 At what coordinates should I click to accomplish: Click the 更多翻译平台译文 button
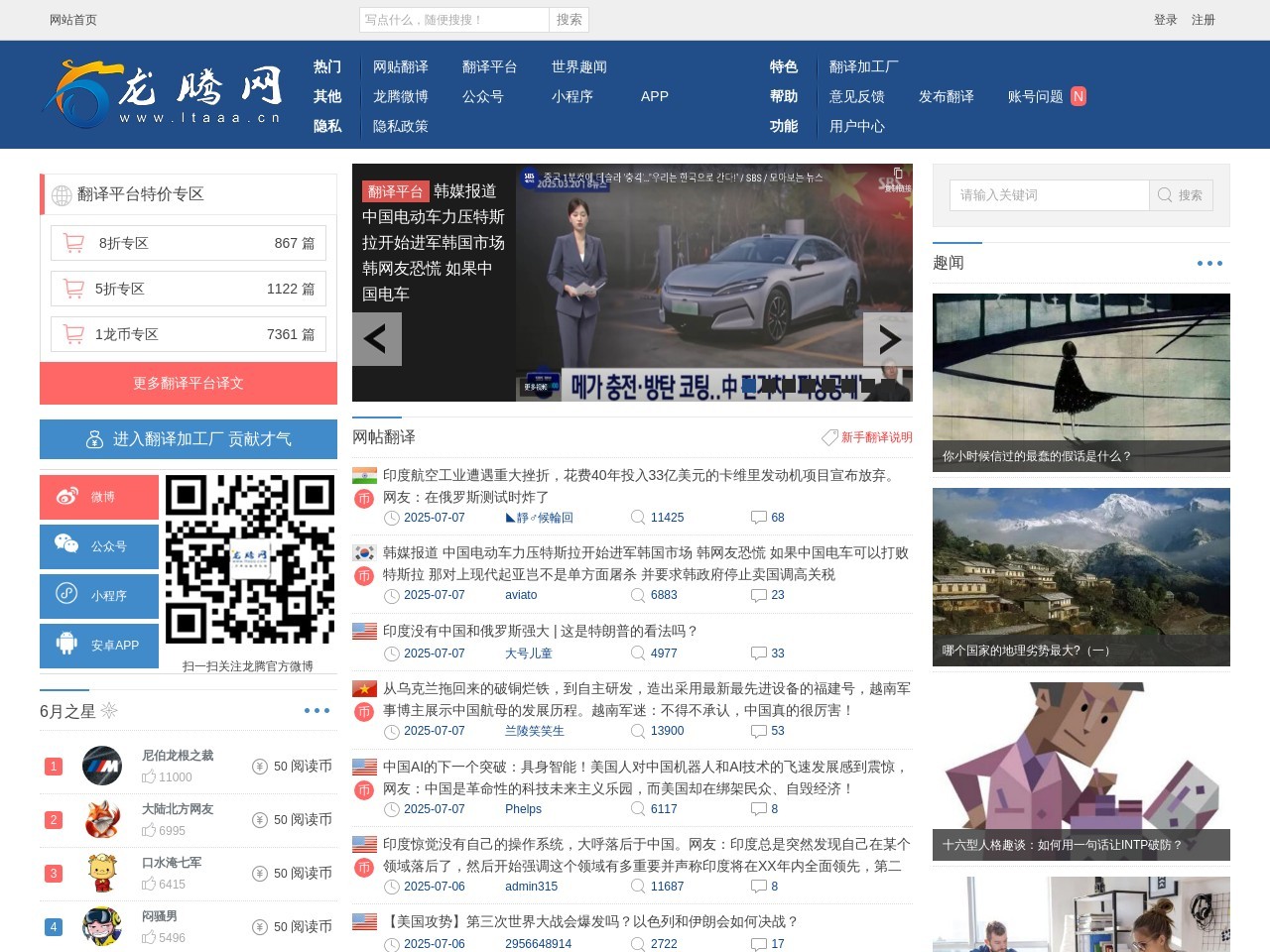coord(188,383)
